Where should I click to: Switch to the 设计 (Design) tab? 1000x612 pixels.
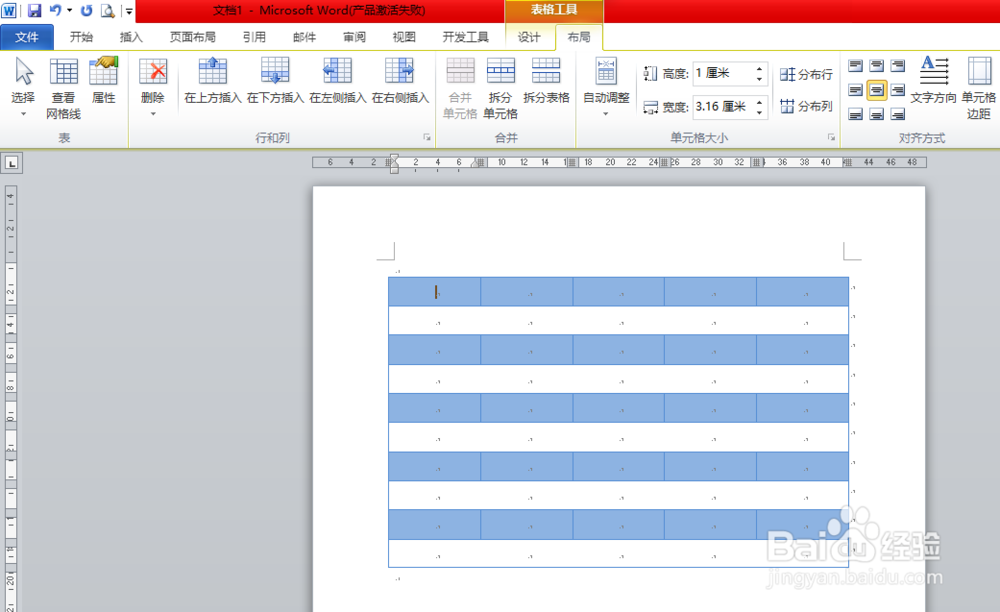coord(529,36)
